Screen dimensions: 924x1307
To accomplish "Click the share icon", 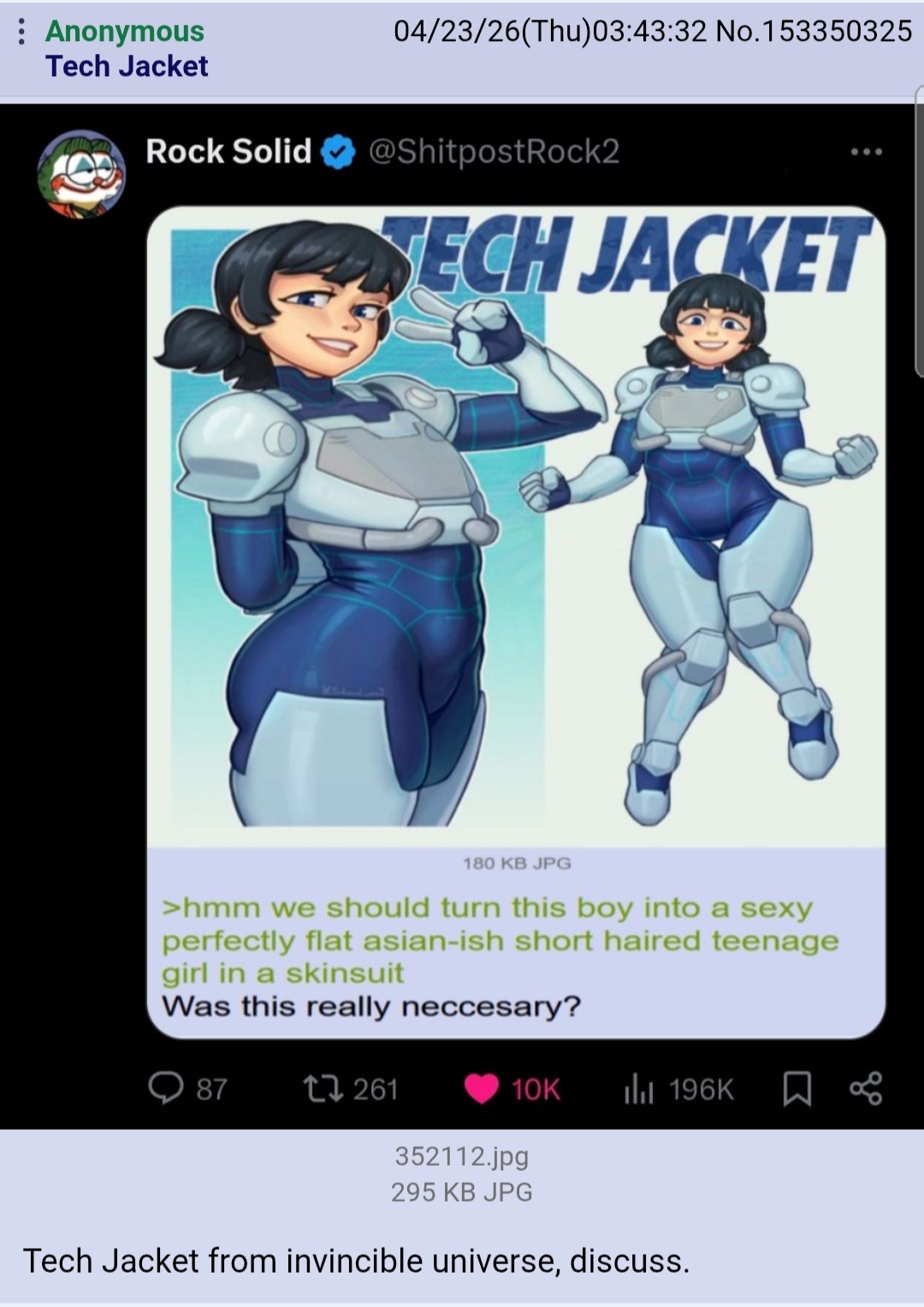I will (x=866, y=1089).
